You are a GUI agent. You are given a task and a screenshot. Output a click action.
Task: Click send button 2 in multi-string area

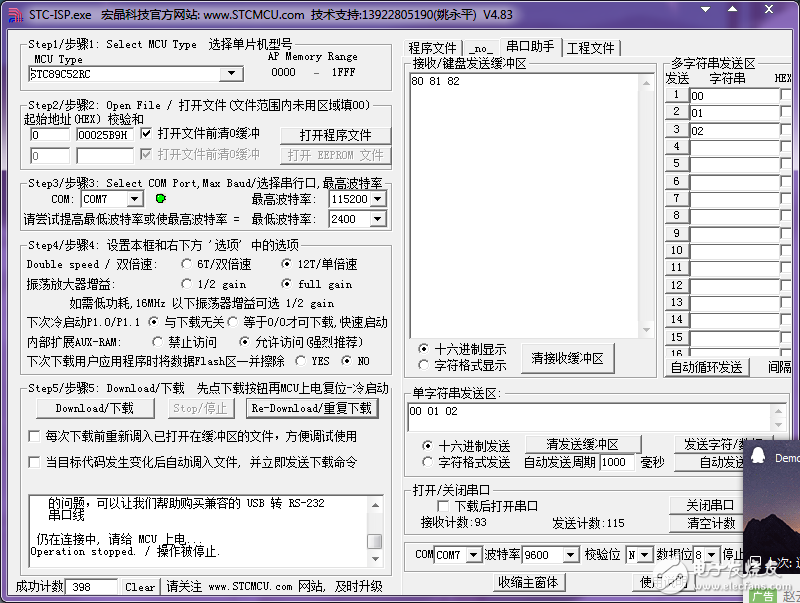click(x=677, y=112)
